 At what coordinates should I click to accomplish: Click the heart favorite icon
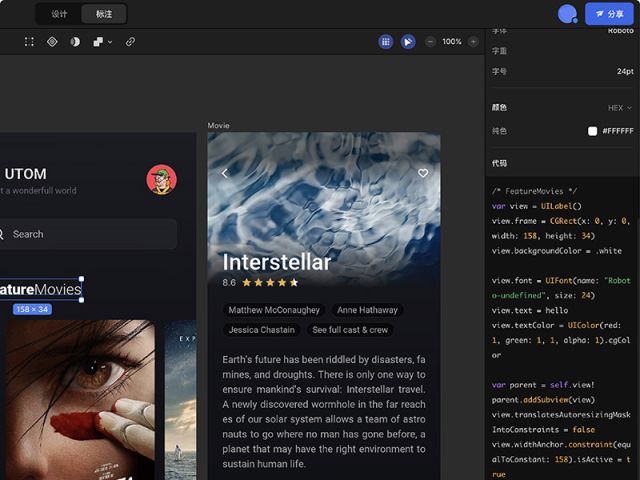click(x=423, y=173)
